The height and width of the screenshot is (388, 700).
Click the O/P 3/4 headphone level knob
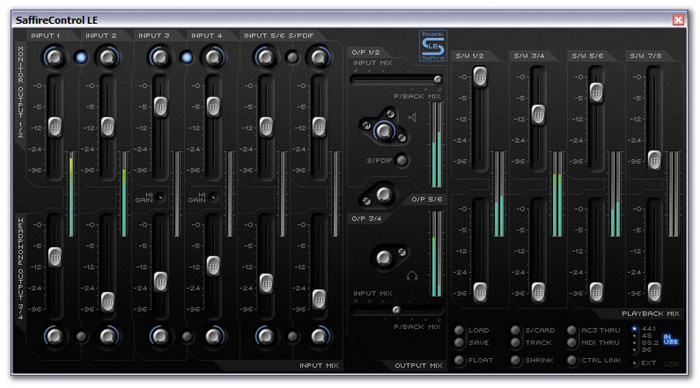click(383, 258)
